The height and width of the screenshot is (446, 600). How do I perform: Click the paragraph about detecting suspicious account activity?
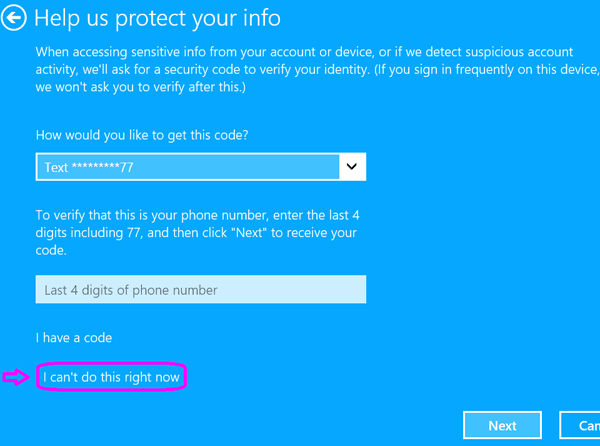[x=318, y=69]
